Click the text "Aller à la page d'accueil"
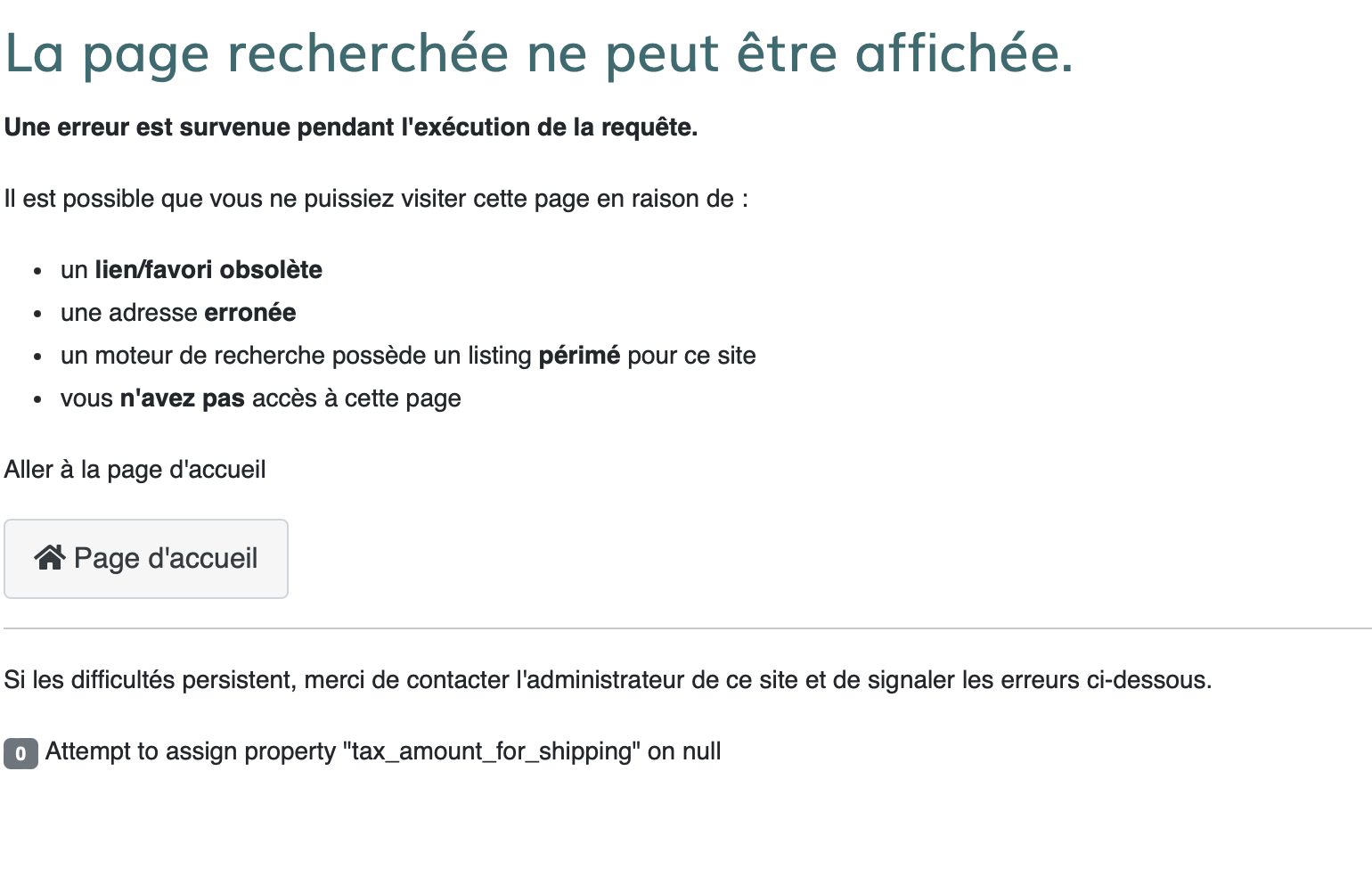This screenshot has height=886, width=1372. click(x=135, y=470)
